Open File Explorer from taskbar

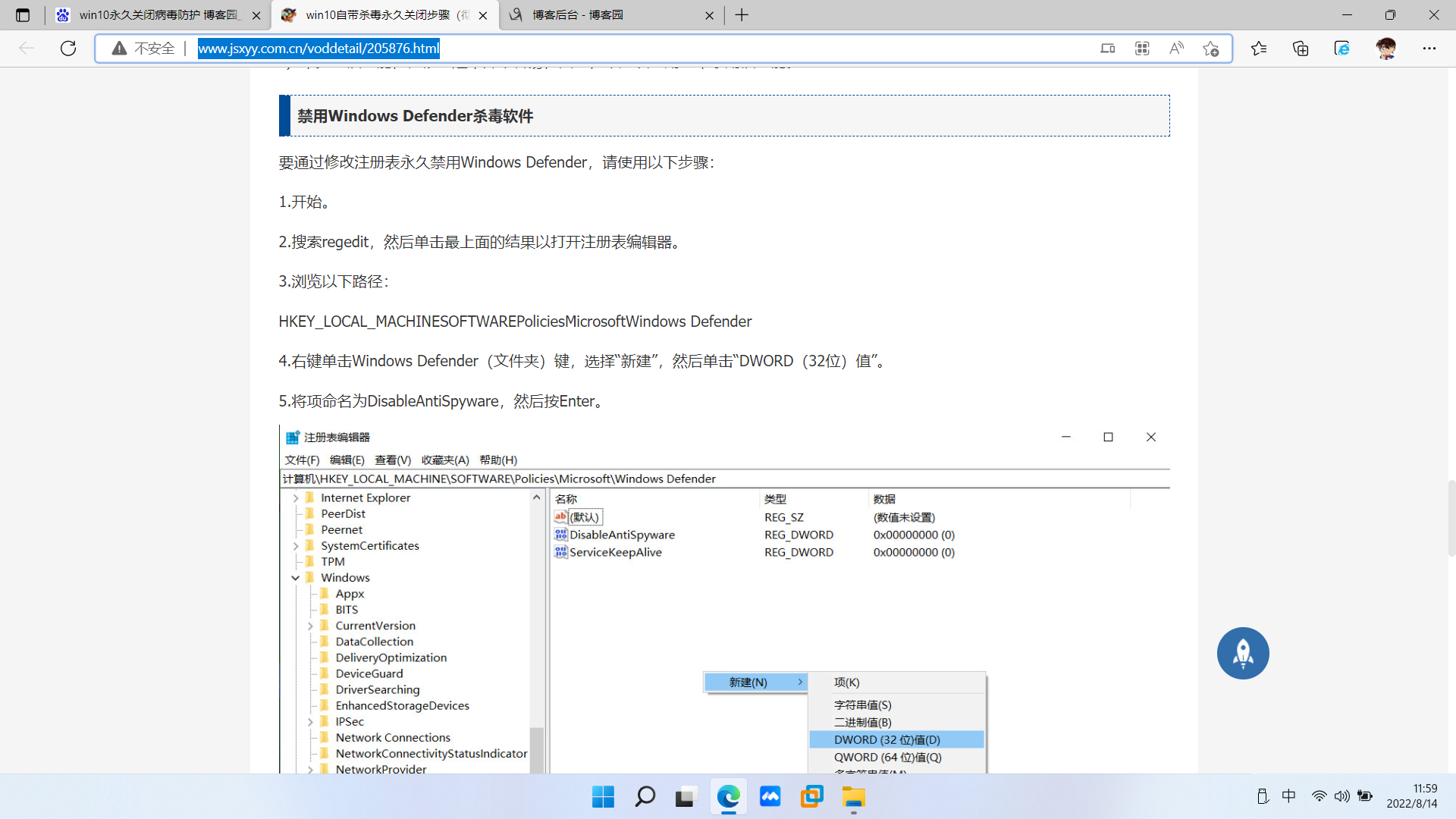click(x=853, y=797)
